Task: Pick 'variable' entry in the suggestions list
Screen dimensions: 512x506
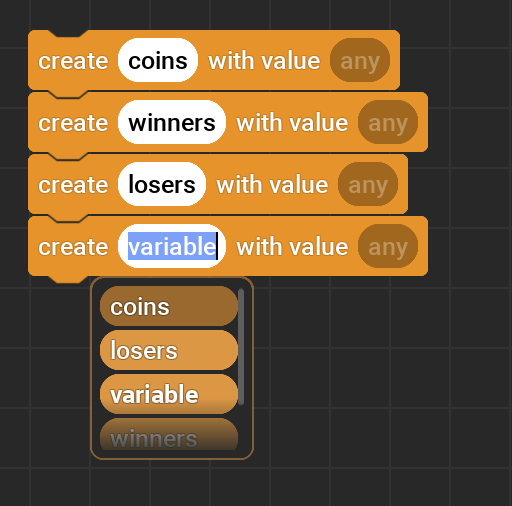Action: 169,394
